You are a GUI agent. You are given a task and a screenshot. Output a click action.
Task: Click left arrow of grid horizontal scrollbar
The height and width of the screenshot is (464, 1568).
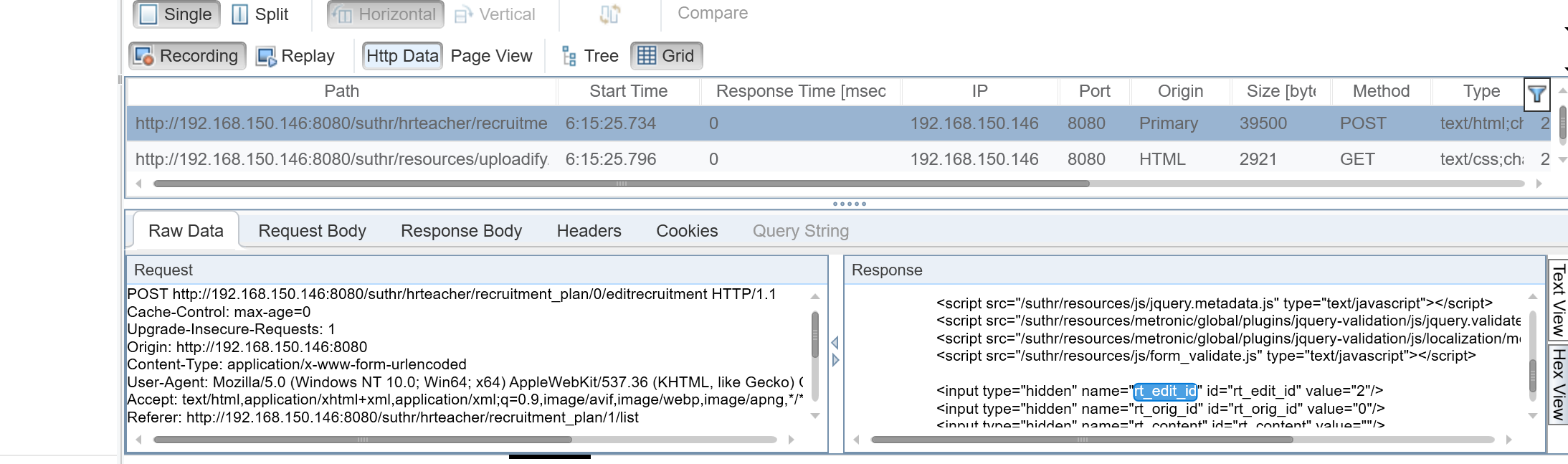138,184
